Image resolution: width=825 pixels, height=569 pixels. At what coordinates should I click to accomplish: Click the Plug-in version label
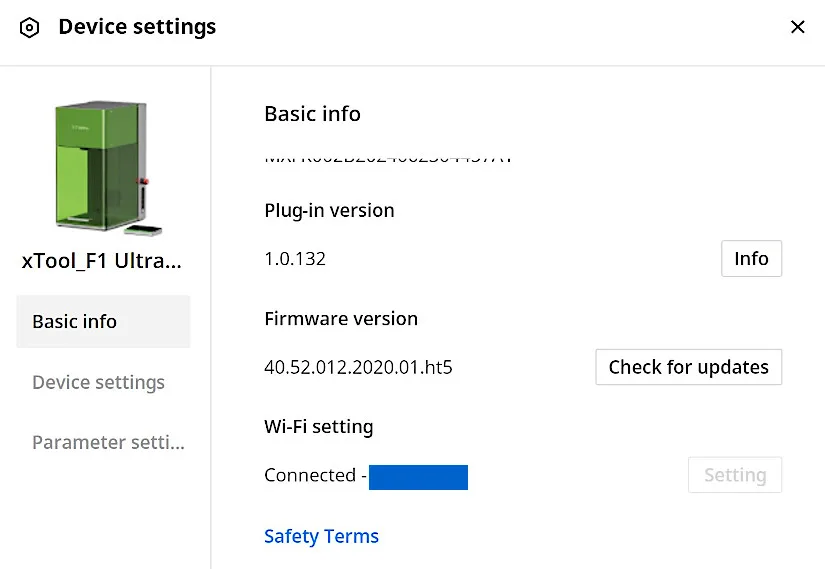coord(329,211)
